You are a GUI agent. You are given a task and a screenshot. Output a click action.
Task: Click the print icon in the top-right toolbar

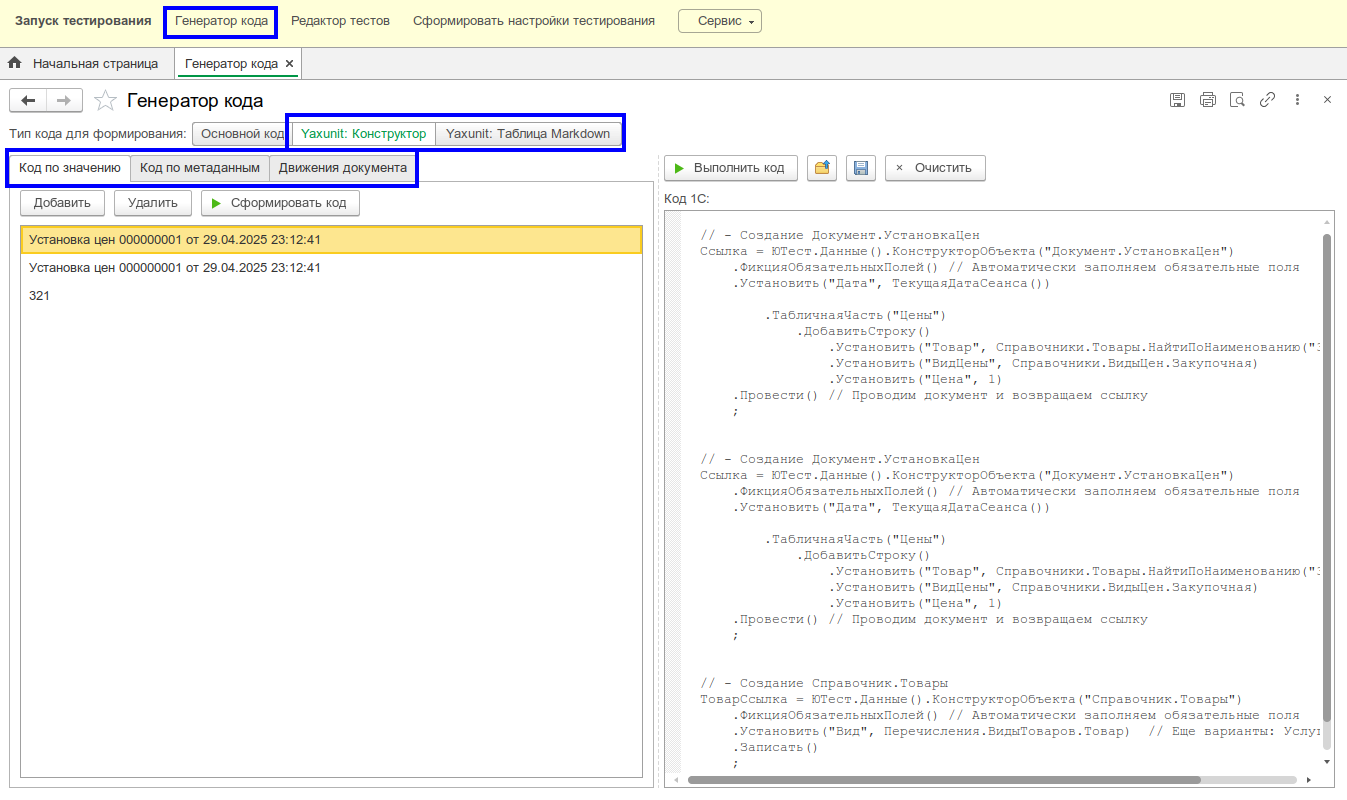tap(1207, 100)
